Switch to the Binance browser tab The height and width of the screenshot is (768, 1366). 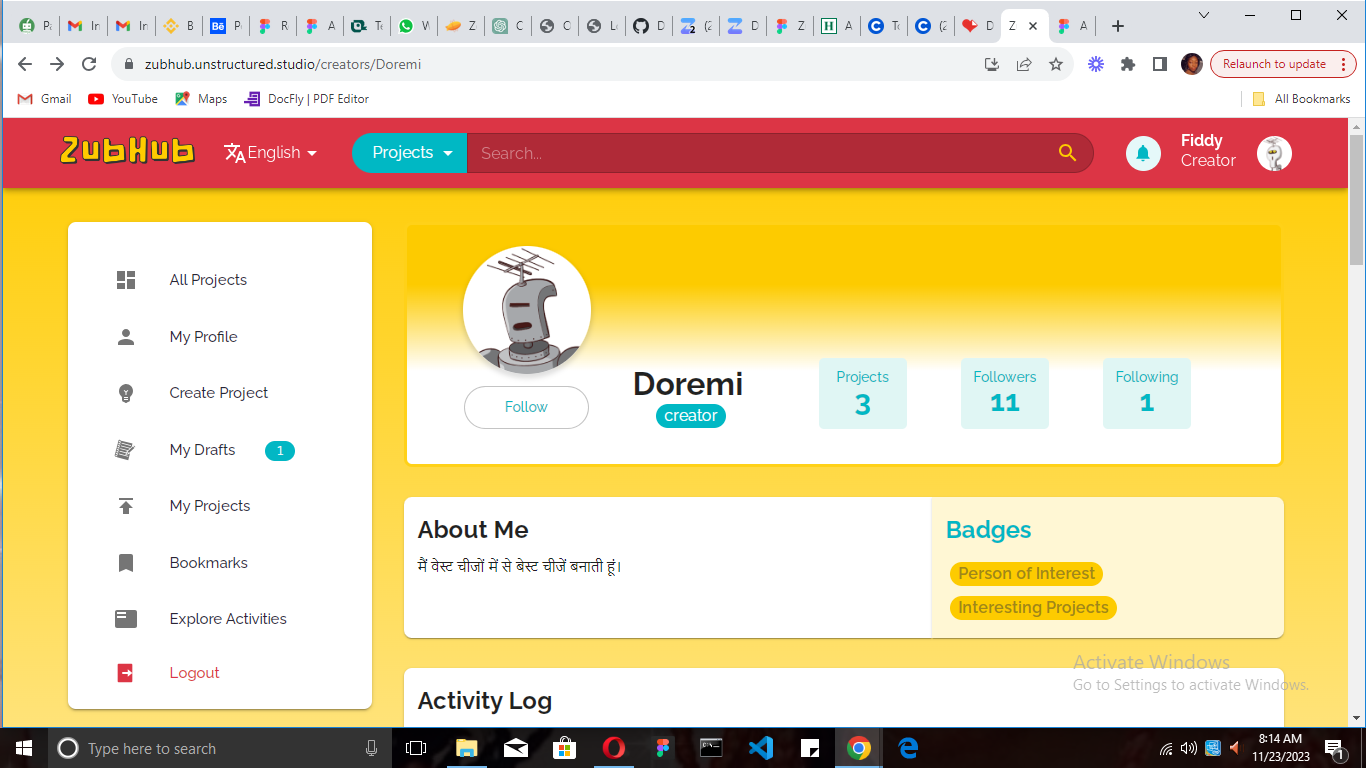[177, 27]
